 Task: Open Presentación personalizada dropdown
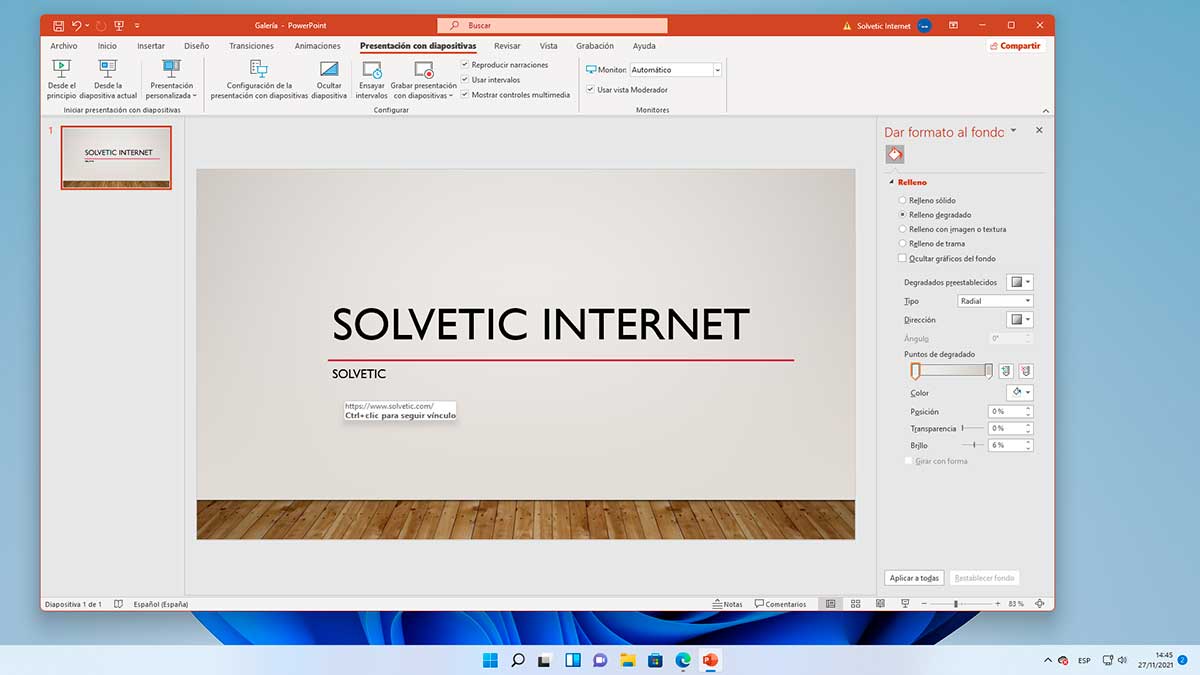tap(171, 79)
